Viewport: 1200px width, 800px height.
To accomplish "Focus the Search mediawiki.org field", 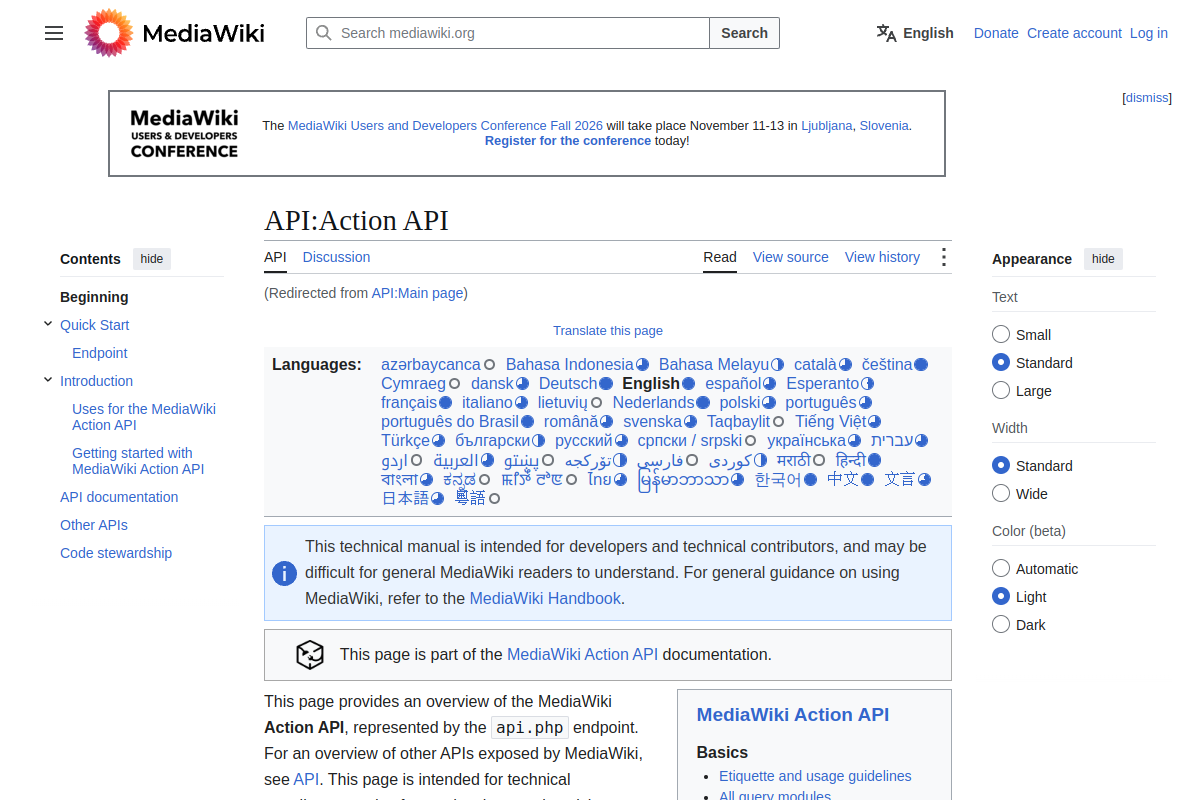I will point(508,33).
